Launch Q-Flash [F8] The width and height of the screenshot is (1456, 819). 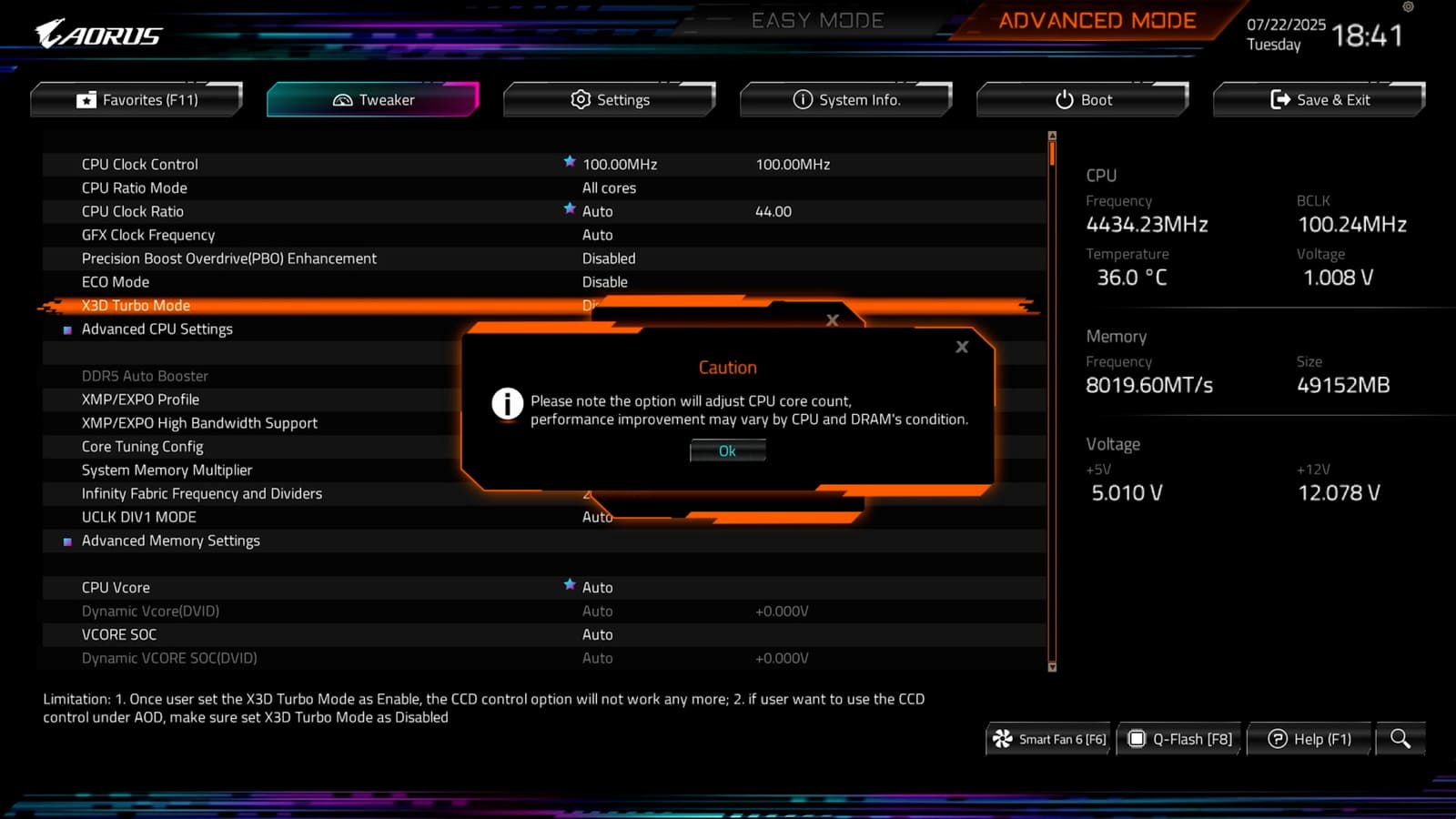pos(1180,739)
